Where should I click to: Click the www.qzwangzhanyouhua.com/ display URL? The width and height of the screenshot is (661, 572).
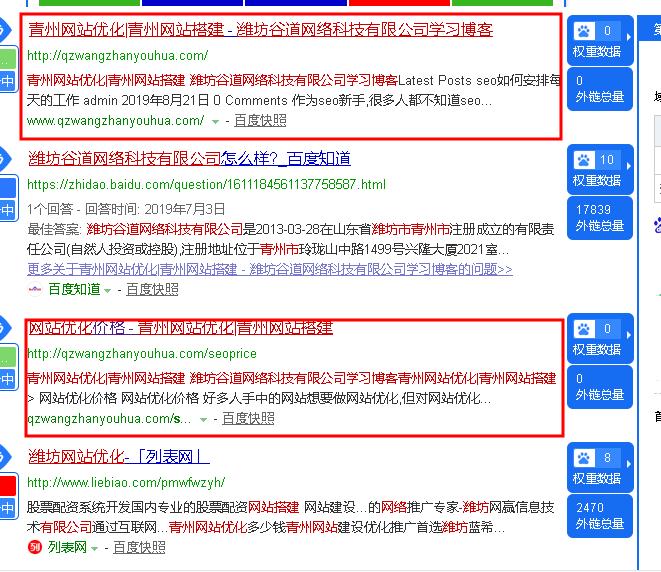[116, 121]
